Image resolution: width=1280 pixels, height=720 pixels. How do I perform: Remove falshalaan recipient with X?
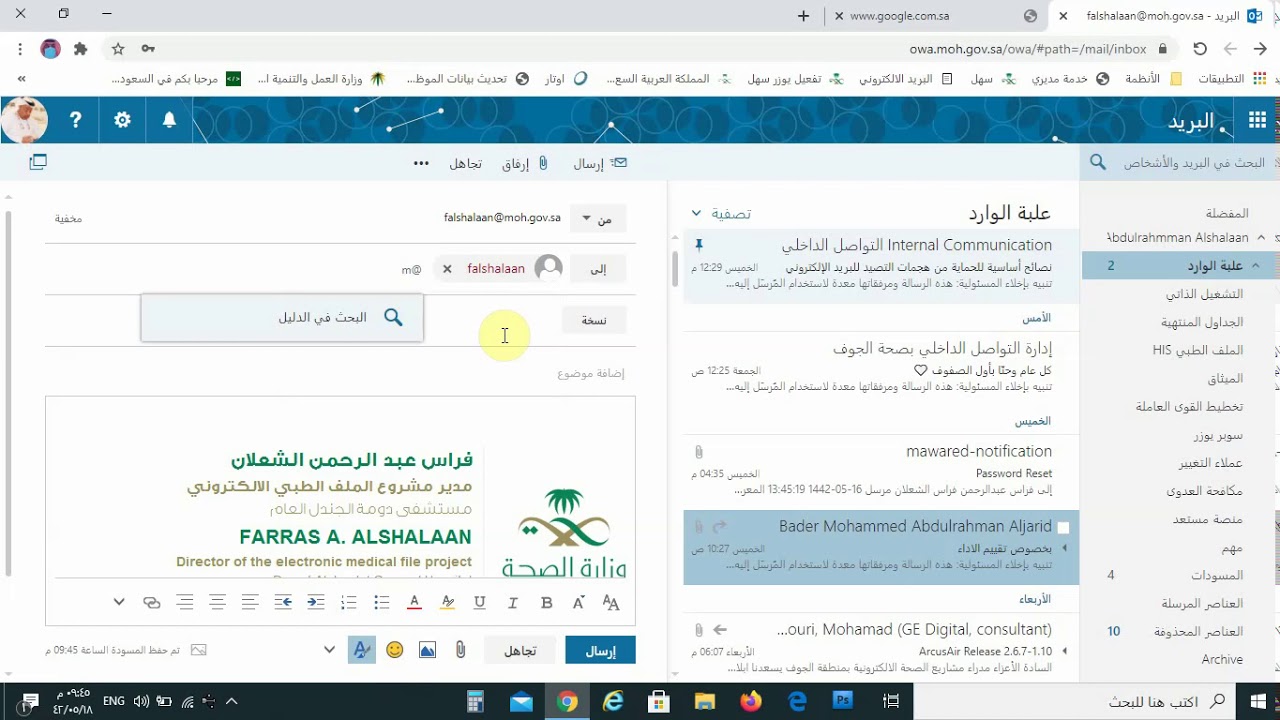[x=447, y=269]
